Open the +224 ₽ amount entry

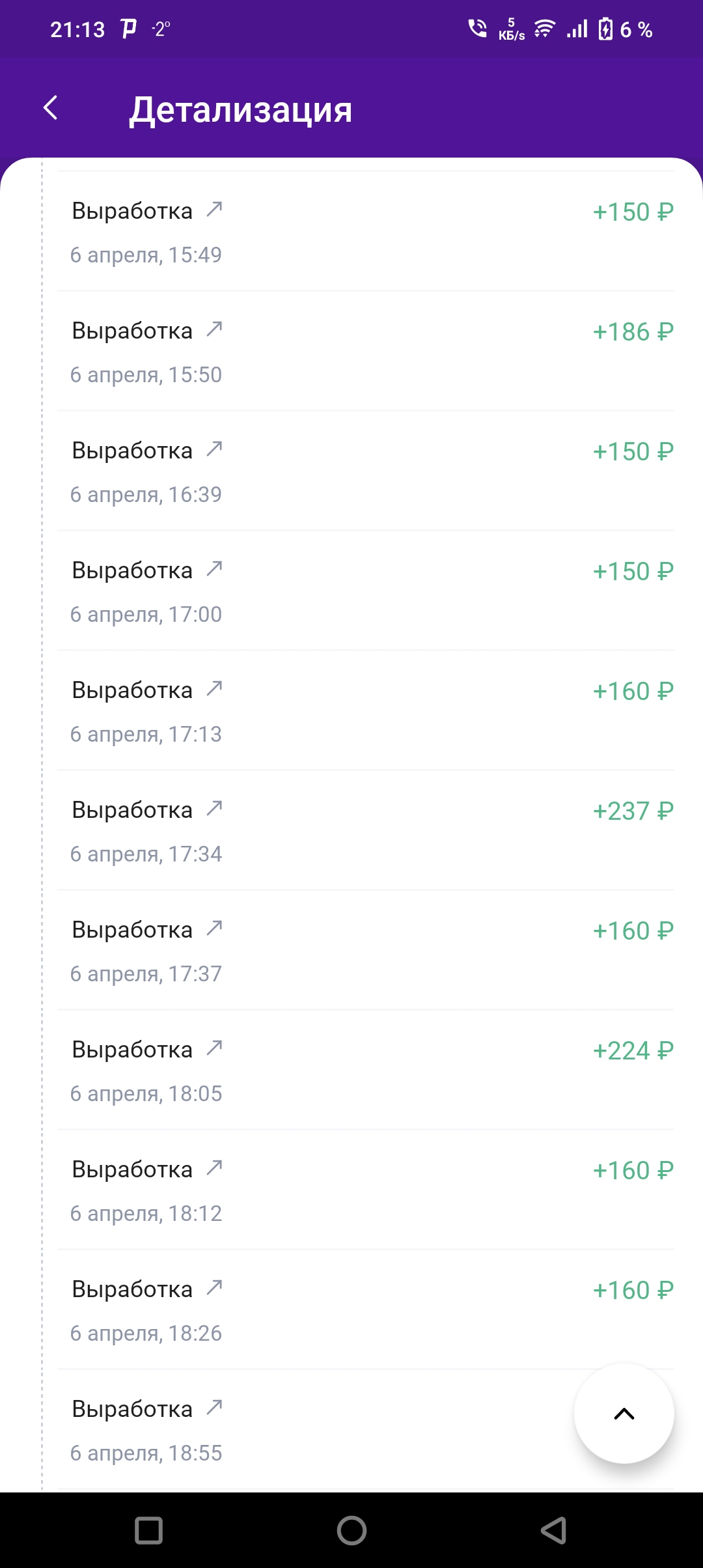pyautogui.click(x=365, y=1070)
